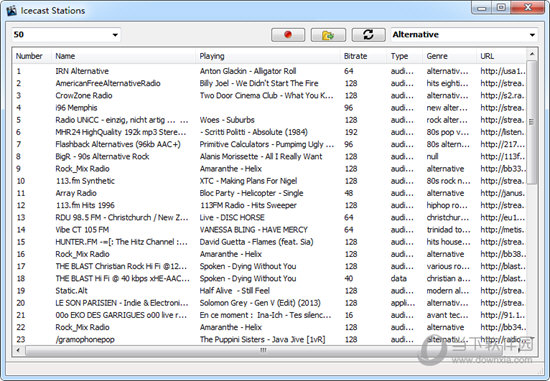Click the null genre cell
This screenshot has width=550, height=381.
click(x=432, y=157)
